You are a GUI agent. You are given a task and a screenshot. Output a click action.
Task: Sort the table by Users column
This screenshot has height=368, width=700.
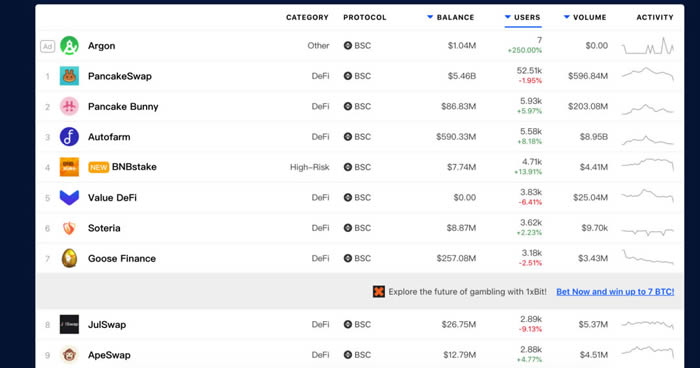[522, 17]
